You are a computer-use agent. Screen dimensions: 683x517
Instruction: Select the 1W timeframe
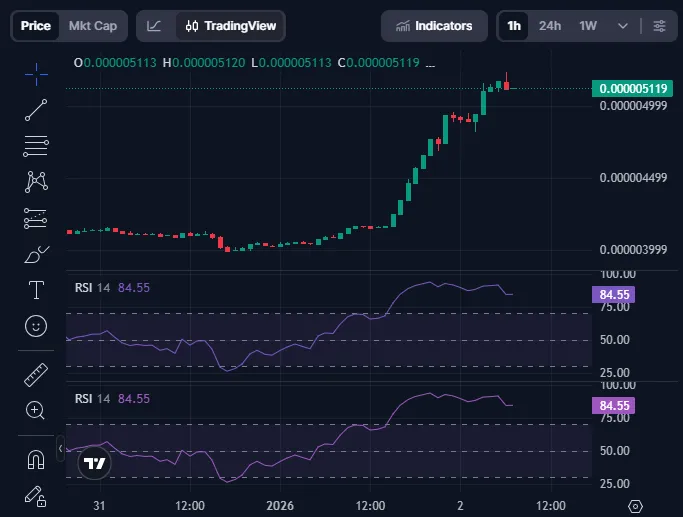(588, 26)
